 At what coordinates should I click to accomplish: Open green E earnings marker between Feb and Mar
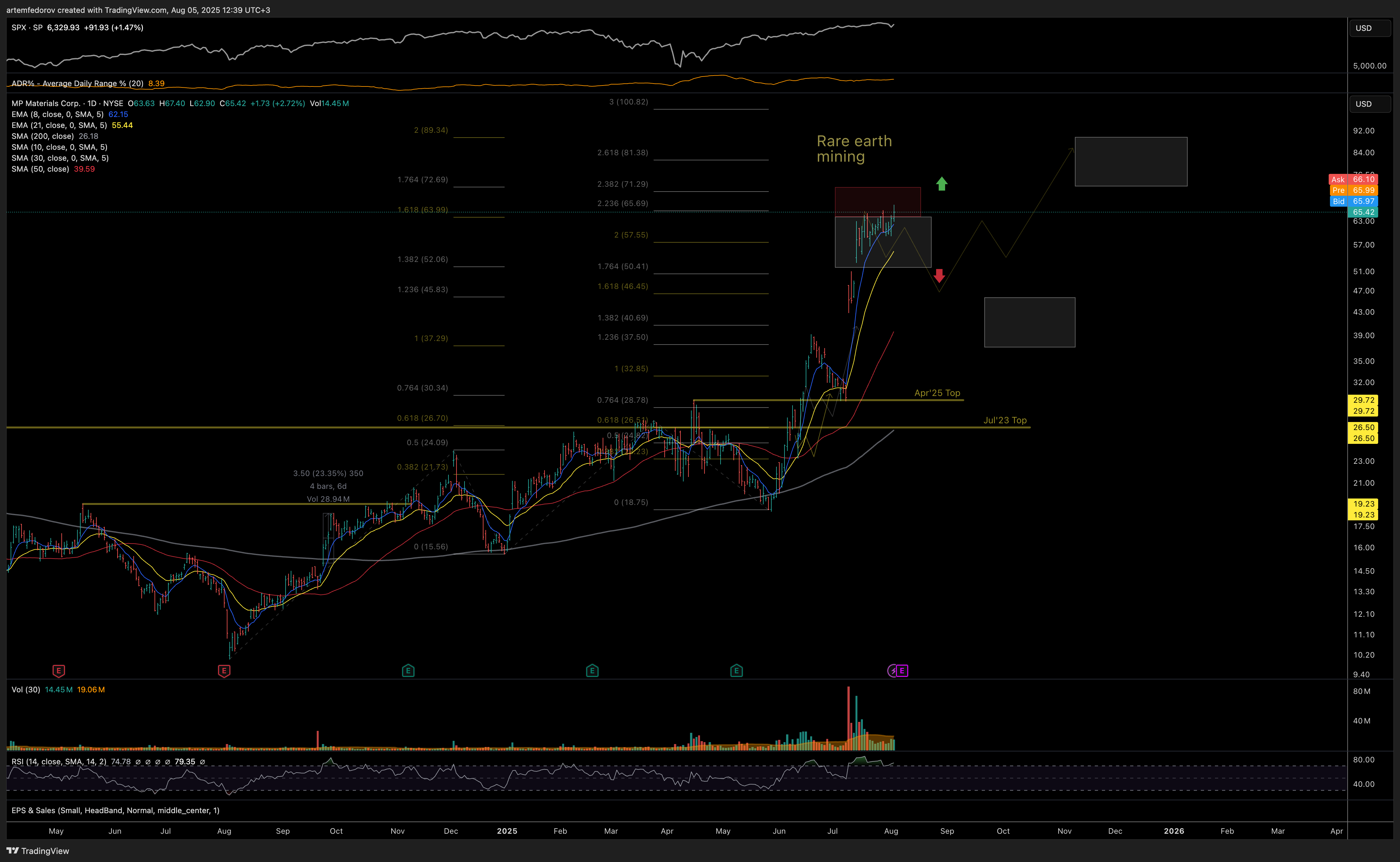[592, 671]
